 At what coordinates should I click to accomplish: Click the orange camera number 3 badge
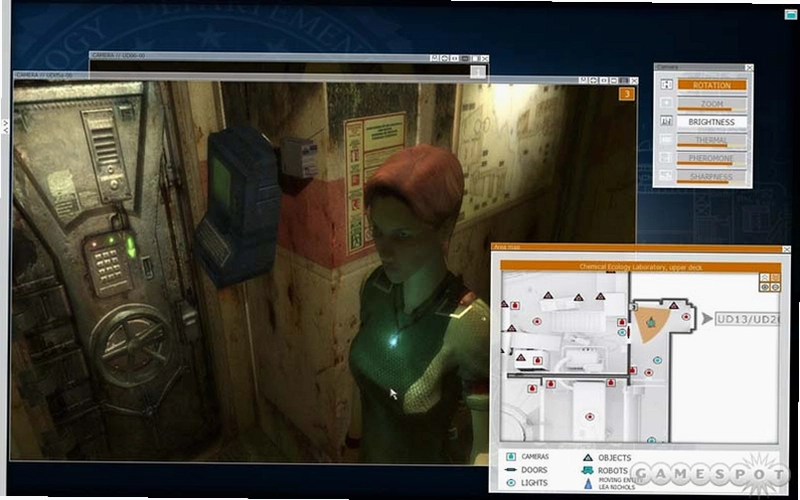(627, 94)
